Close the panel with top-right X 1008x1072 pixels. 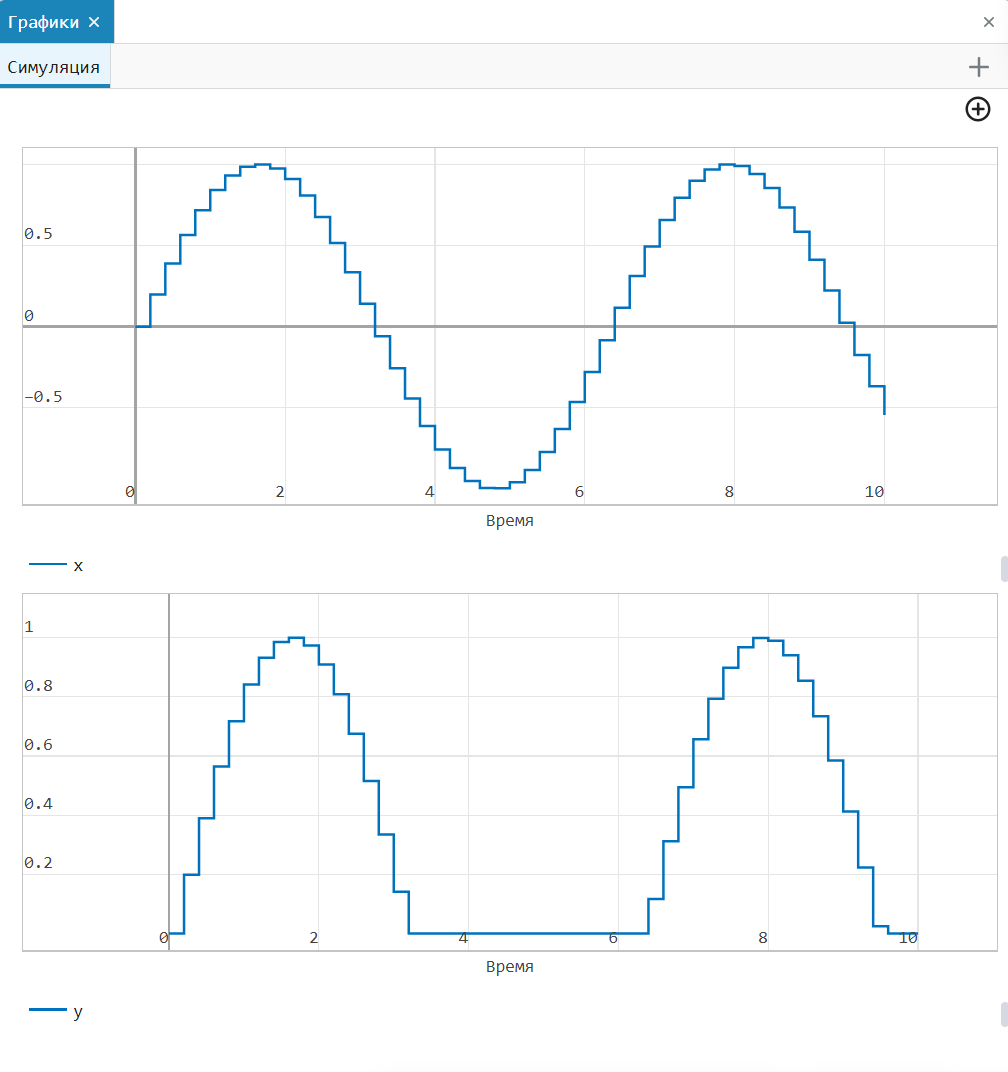(988, 22)
